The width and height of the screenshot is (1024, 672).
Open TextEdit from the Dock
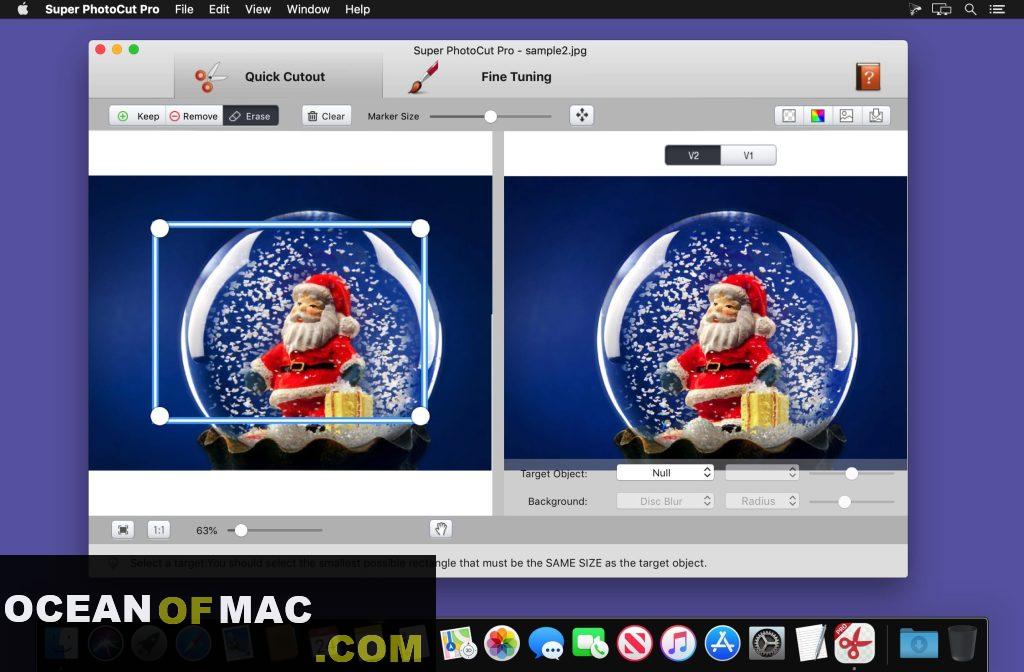click(810, 643)
